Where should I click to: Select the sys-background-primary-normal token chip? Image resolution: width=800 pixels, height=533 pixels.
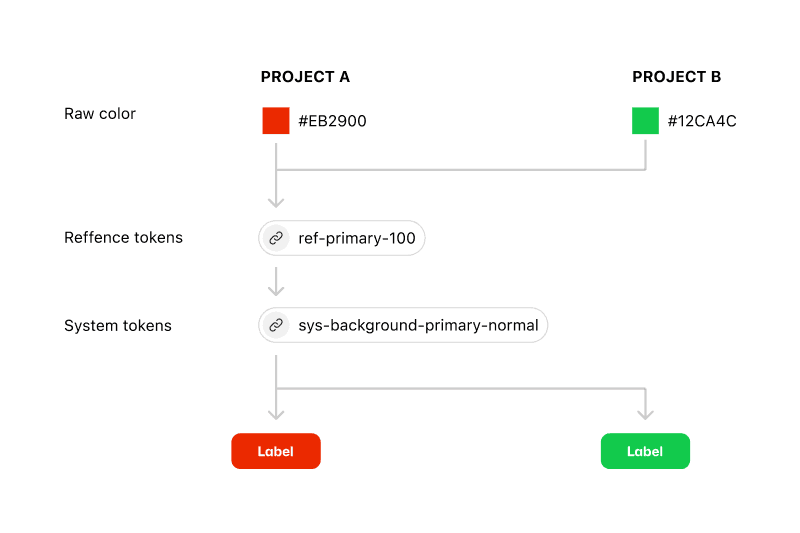click(403, 325)
